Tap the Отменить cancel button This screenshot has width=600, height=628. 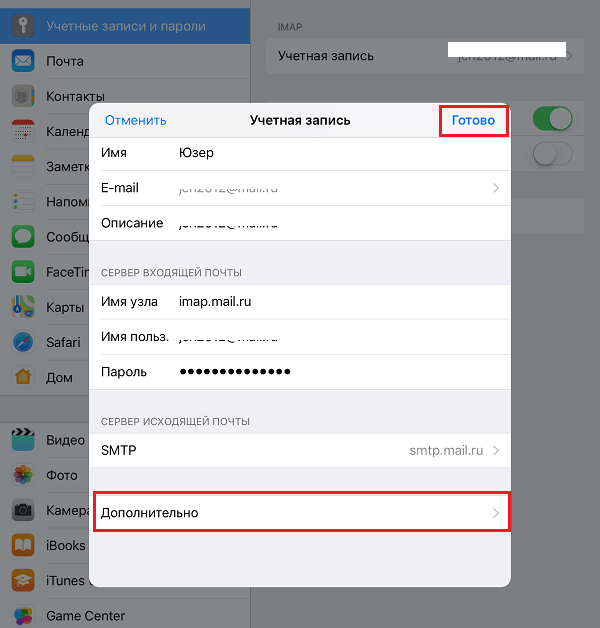tap(135, 120)
